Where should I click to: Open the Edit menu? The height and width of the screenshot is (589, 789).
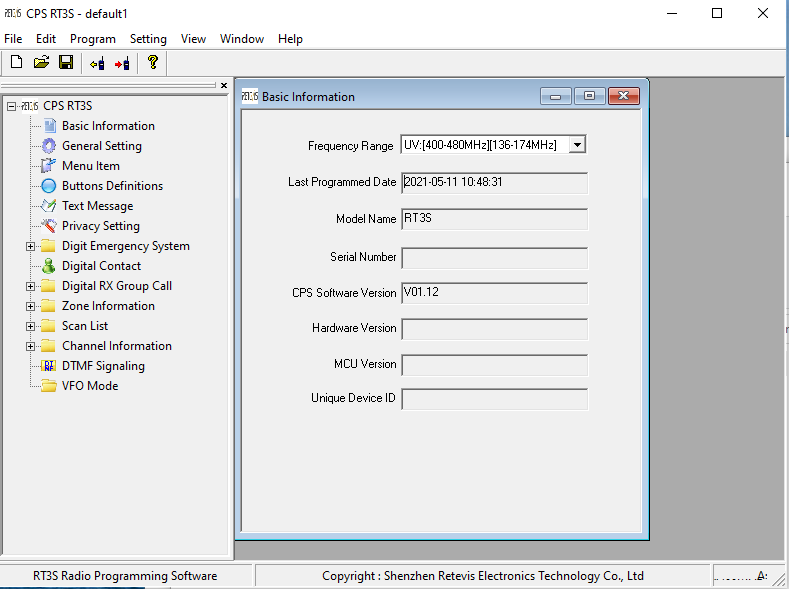[x=46, y=39]
